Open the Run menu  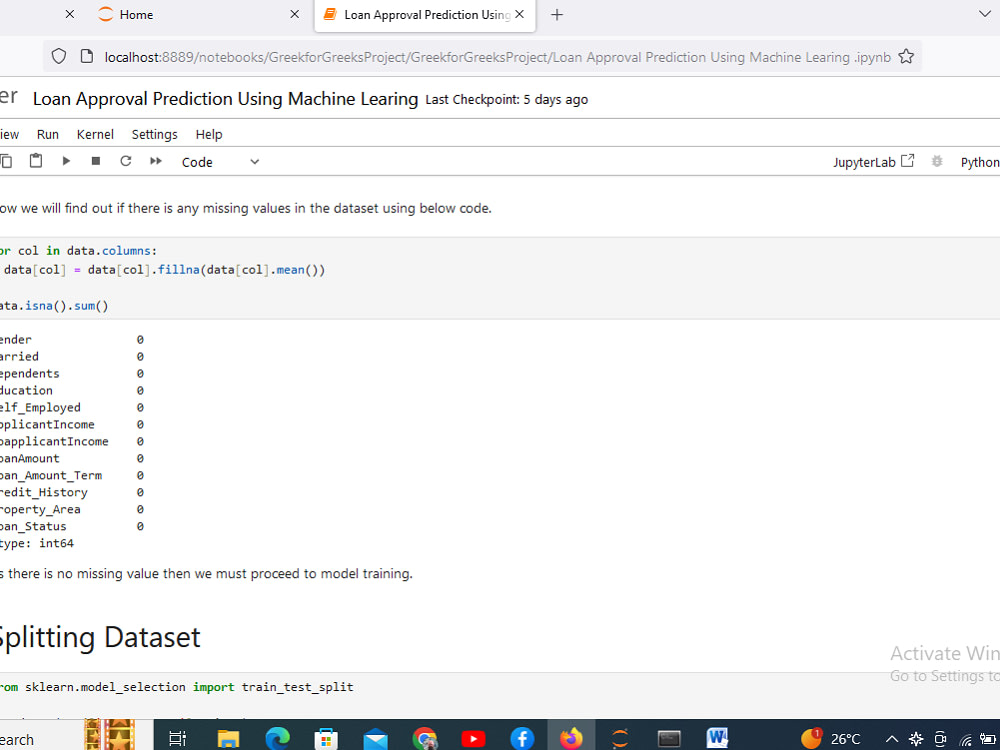click(48, 135)
